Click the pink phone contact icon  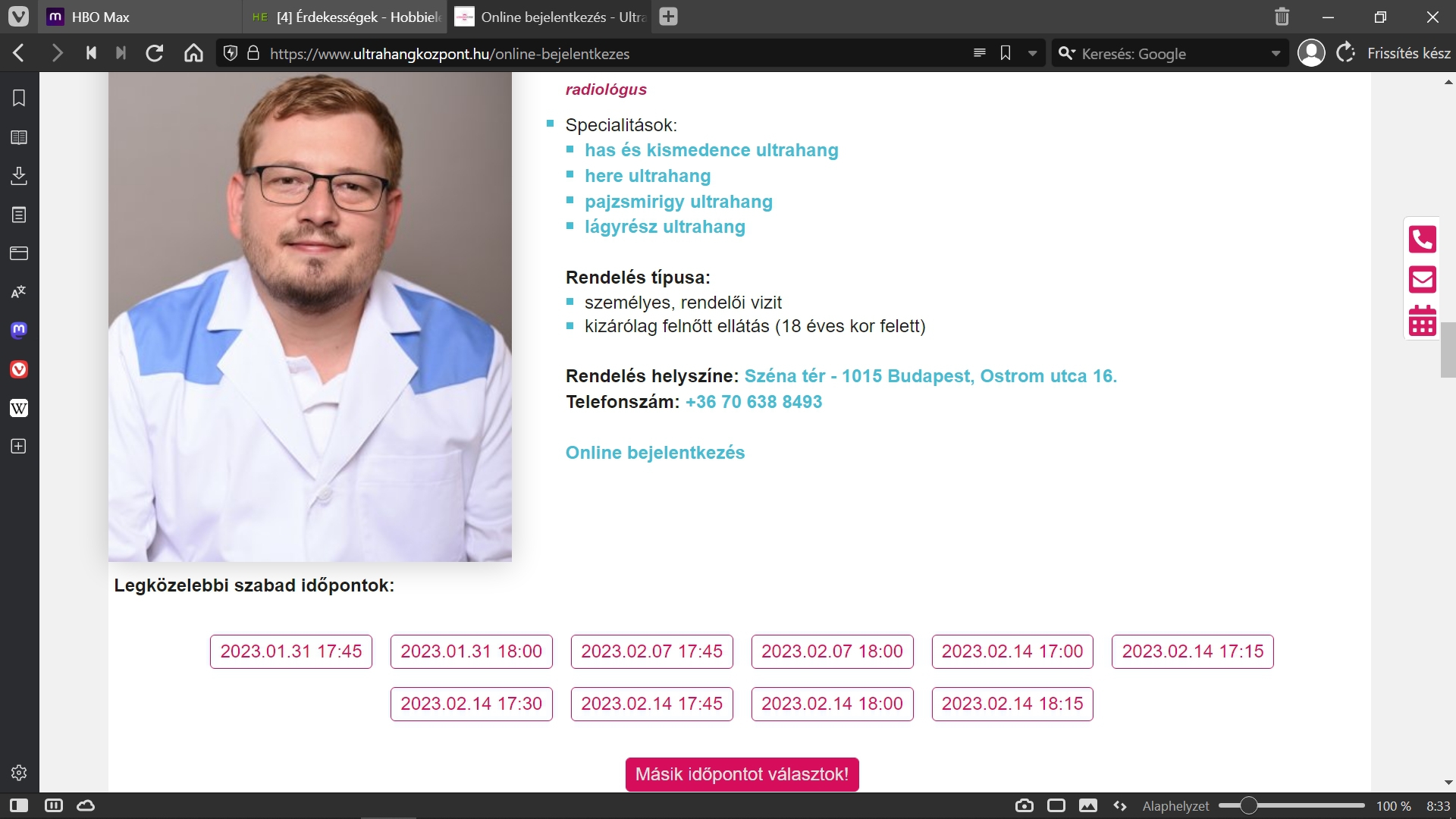[x=1422, y=240]
